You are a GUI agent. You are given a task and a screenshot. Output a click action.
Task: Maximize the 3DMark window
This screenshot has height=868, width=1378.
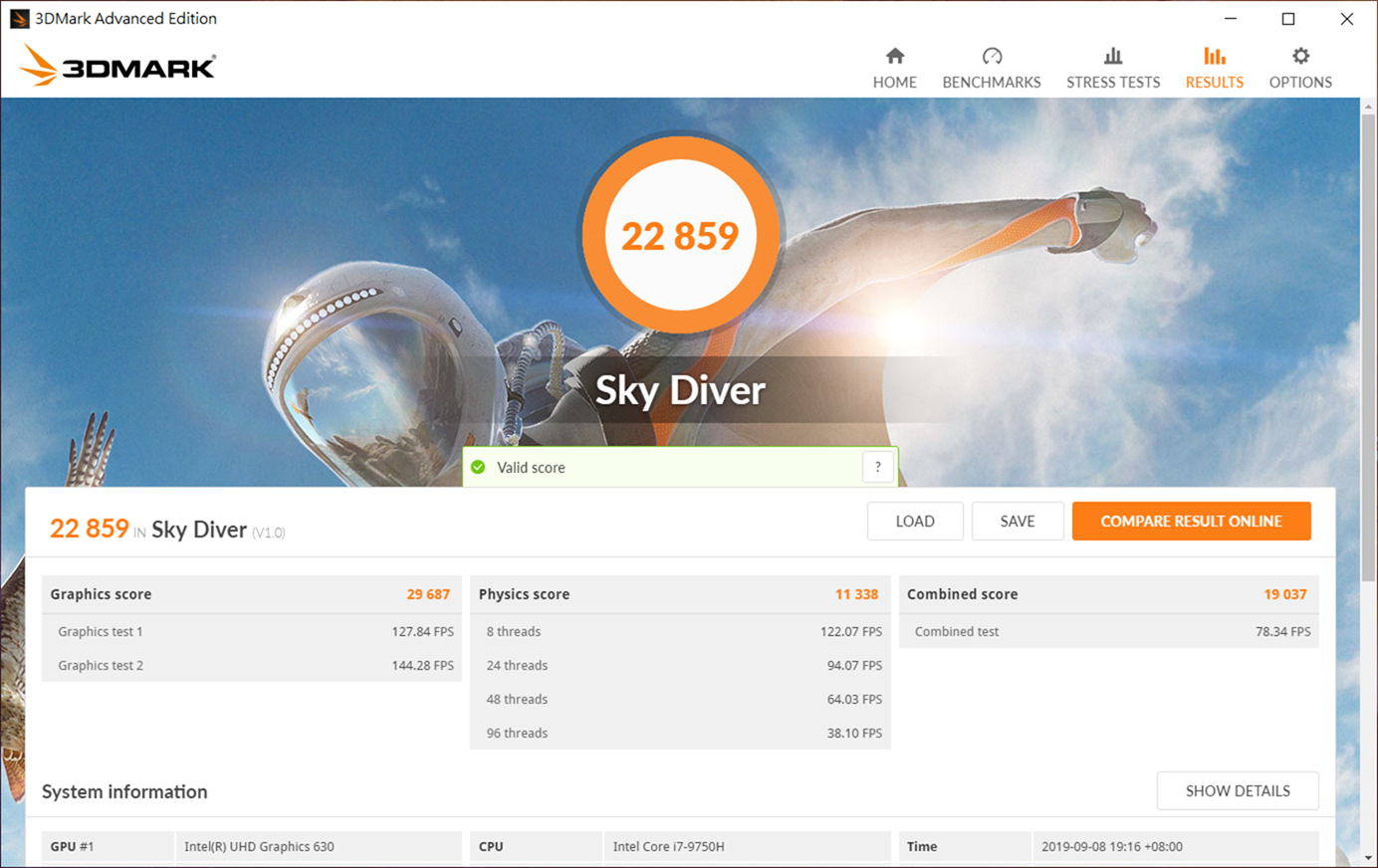click(1287, 19)
